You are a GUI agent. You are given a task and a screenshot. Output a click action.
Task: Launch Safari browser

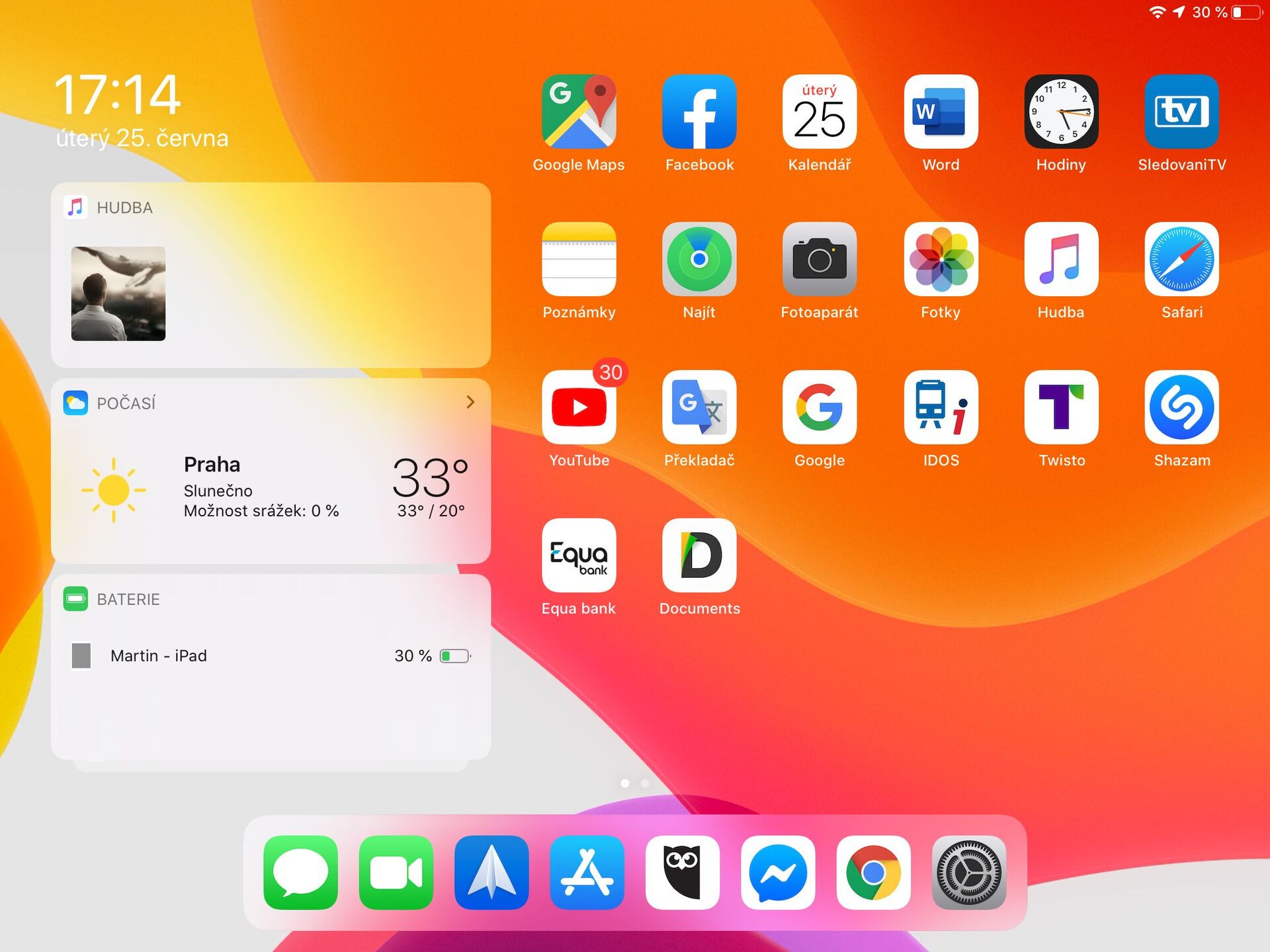pos(1181,259)
